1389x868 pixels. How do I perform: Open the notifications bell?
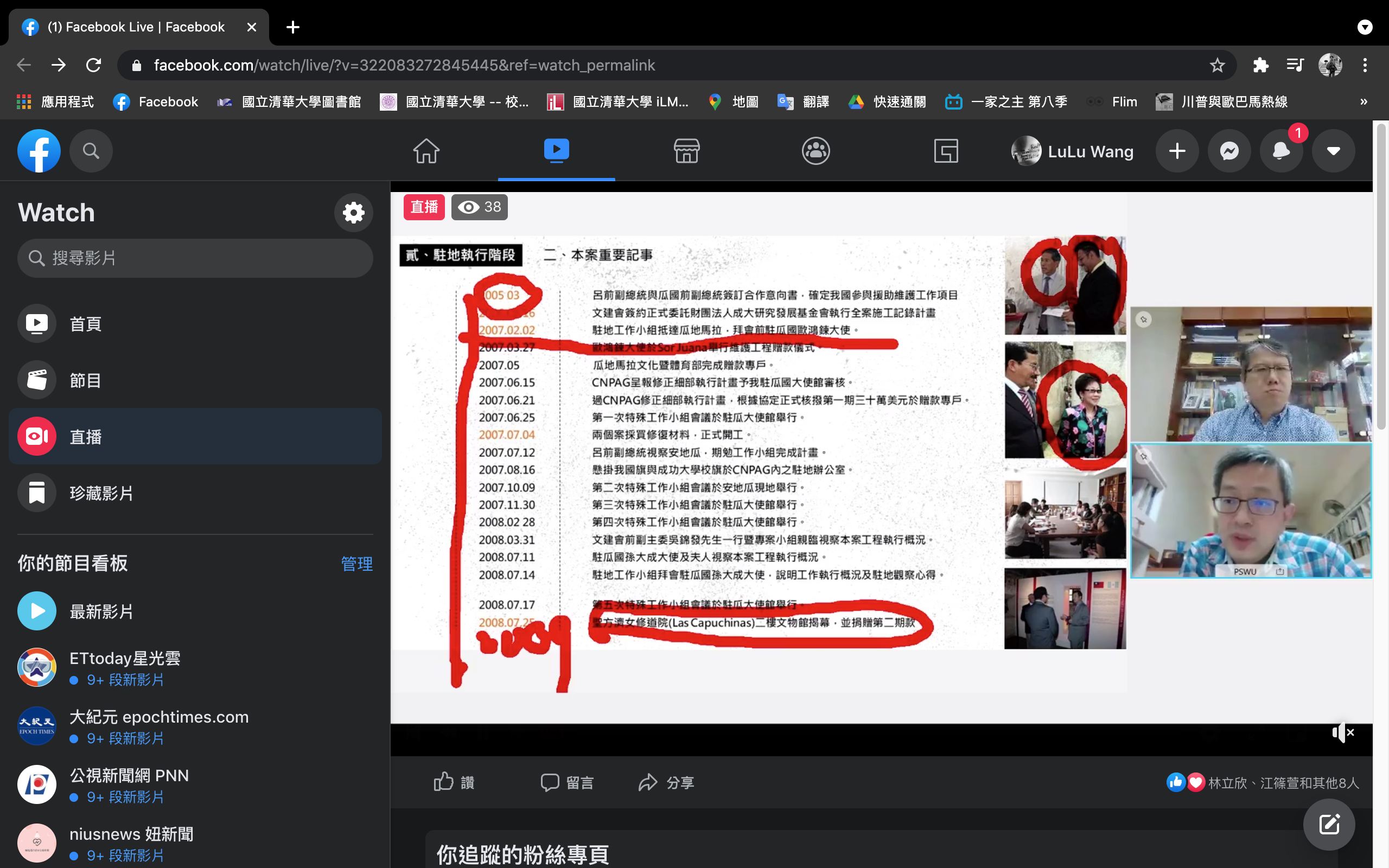tap(1280, 151)
